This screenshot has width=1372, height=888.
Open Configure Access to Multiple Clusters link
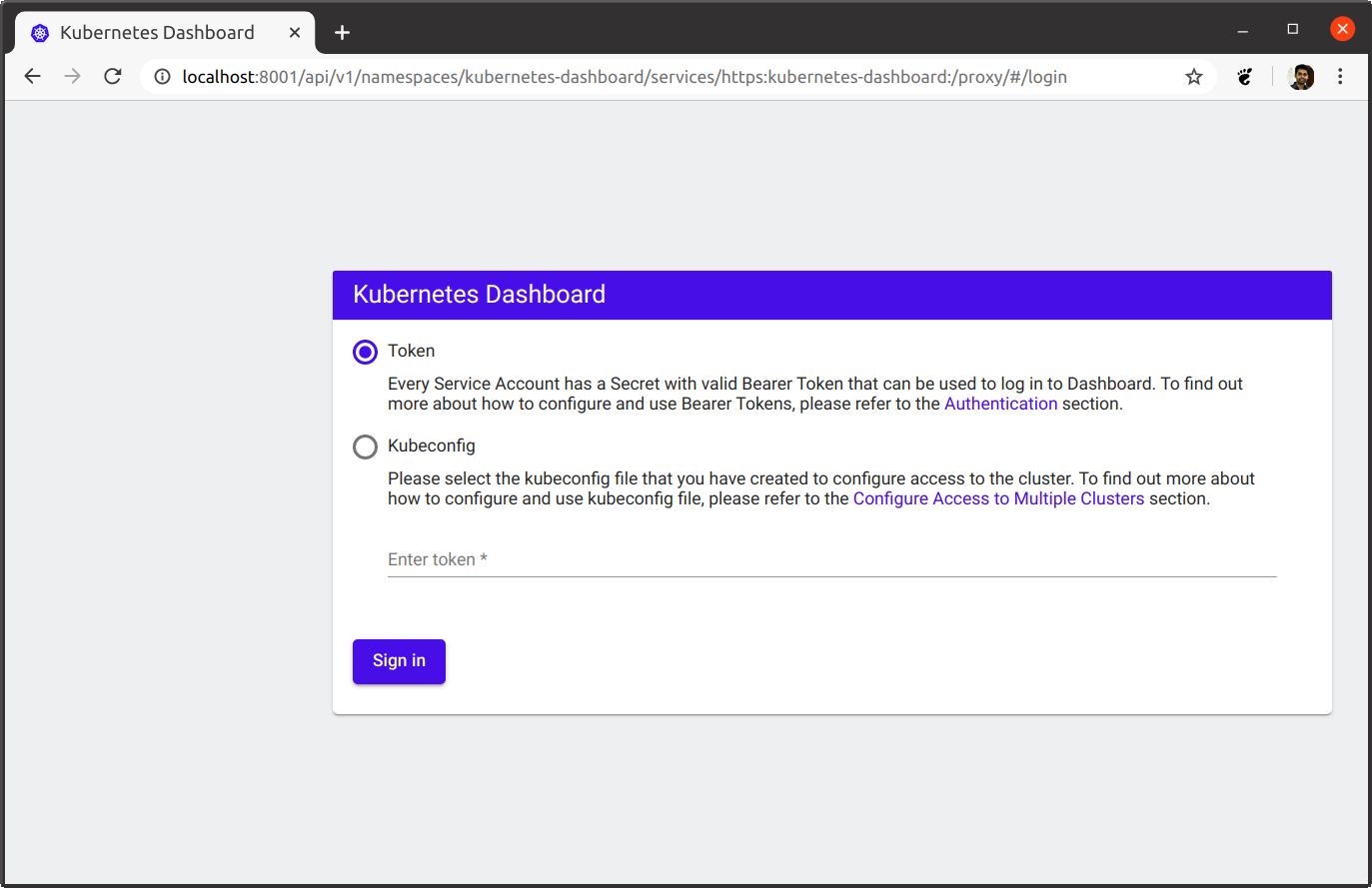[x=998, y=498]
